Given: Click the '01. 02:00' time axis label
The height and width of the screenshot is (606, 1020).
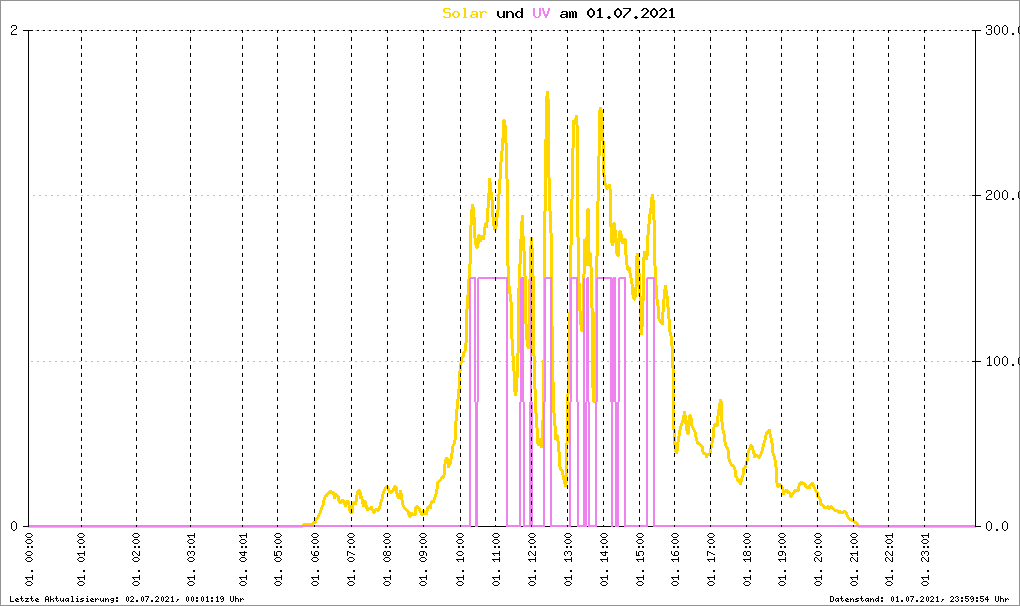Looking at the screenshot, I should (137, 560).
